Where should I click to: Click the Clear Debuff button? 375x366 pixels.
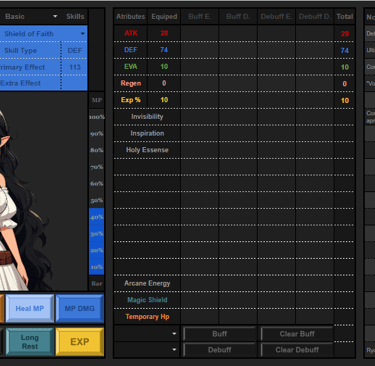297,350
